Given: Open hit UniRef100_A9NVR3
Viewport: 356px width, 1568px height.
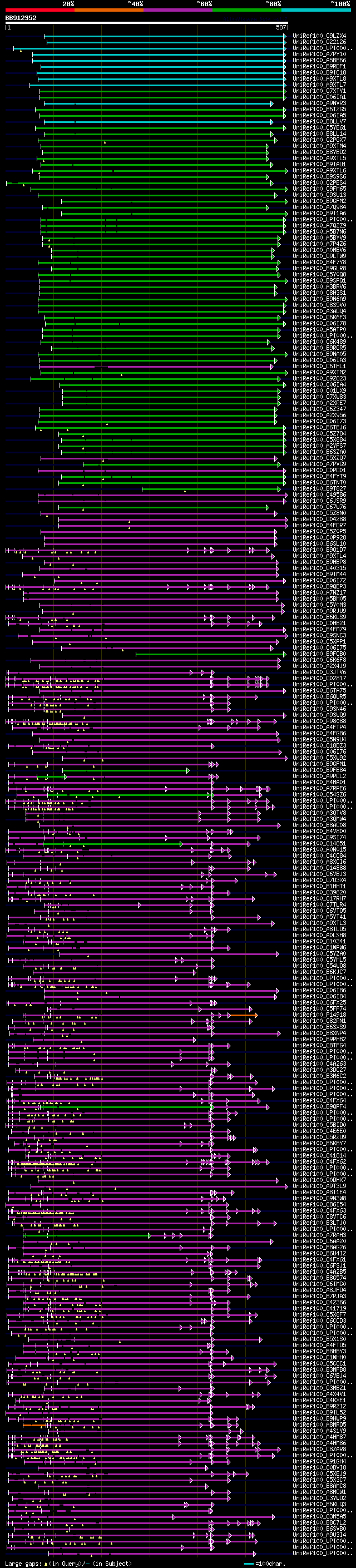Looking at the screenshot, I should 319,103.
